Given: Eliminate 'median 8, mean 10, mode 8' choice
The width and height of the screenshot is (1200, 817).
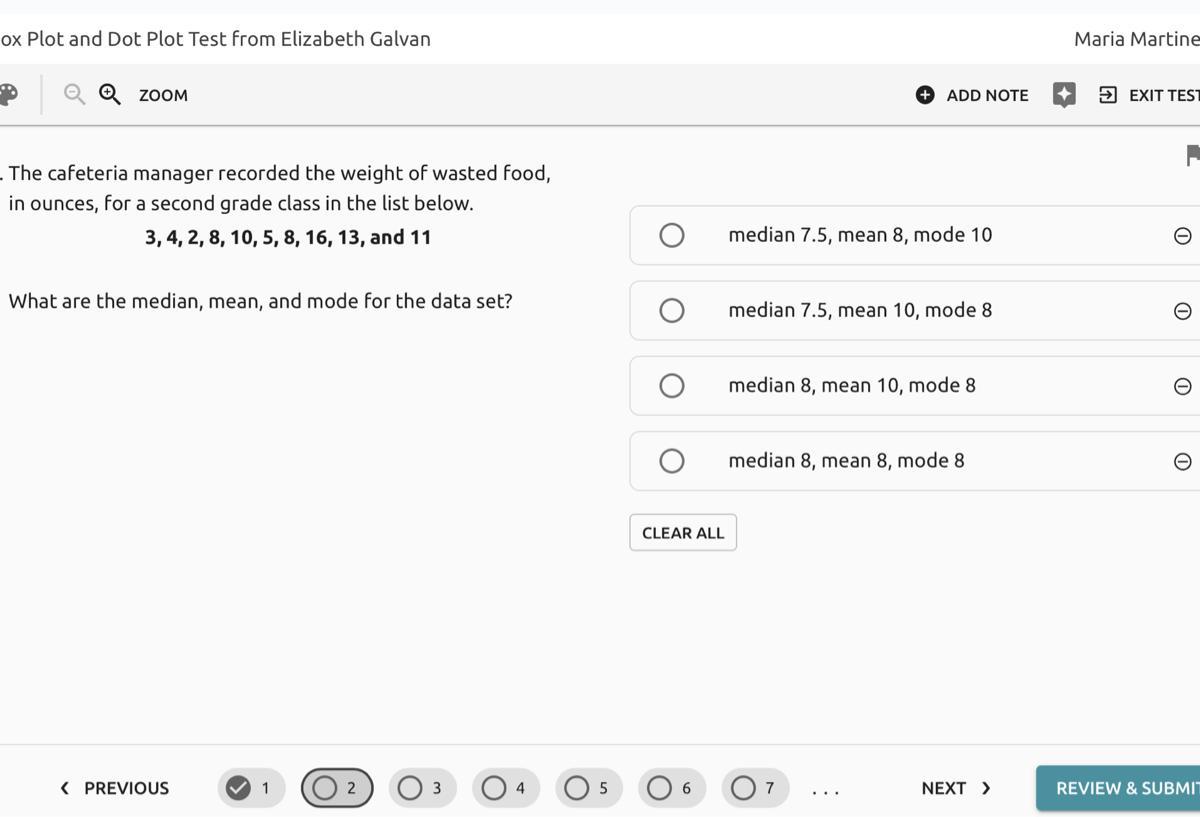Looking at the screenshot, I should click(1182, 386).
